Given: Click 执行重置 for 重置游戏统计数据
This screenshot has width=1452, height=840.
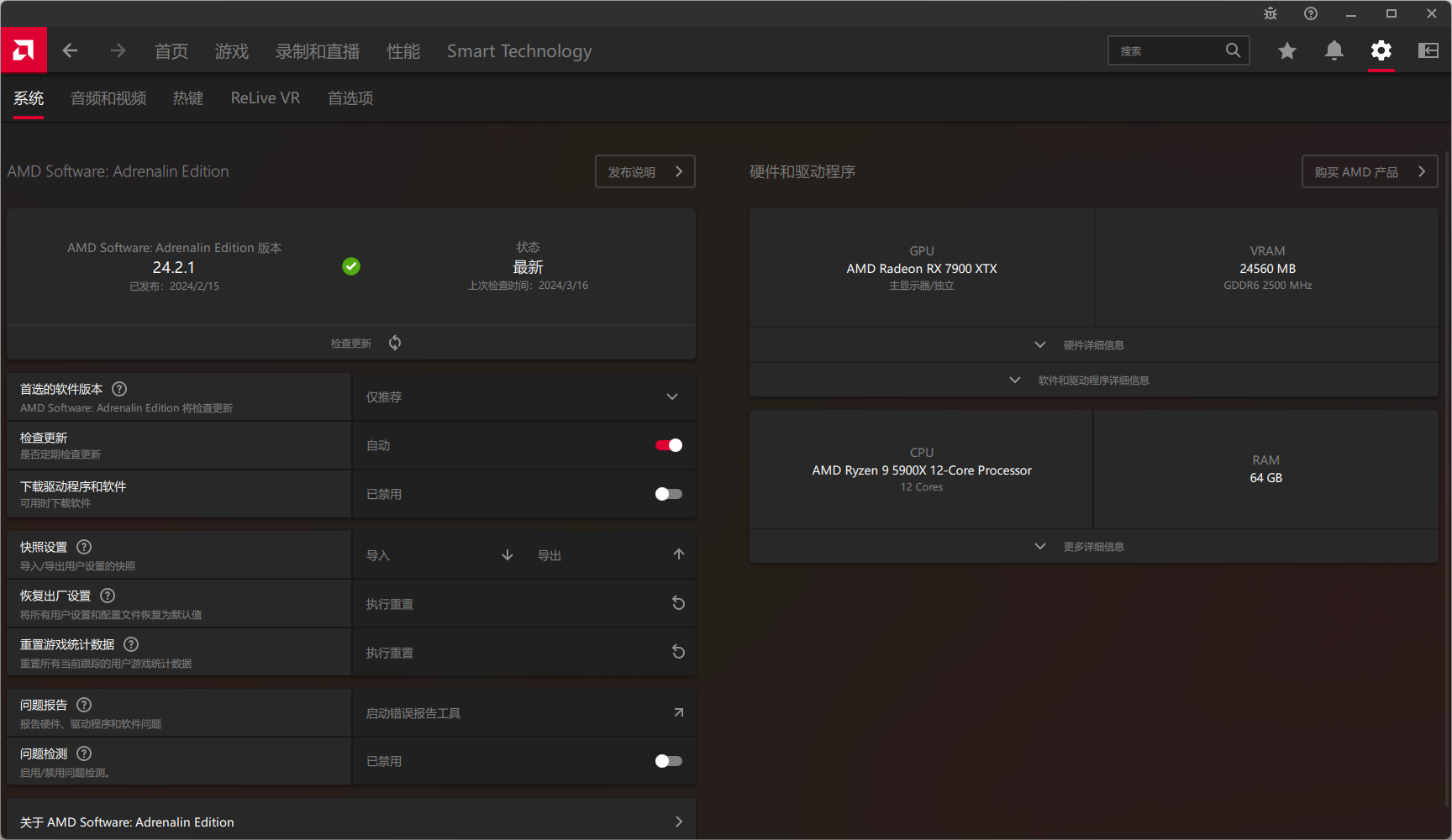Looking at the screenshot, I should point(390,653).
